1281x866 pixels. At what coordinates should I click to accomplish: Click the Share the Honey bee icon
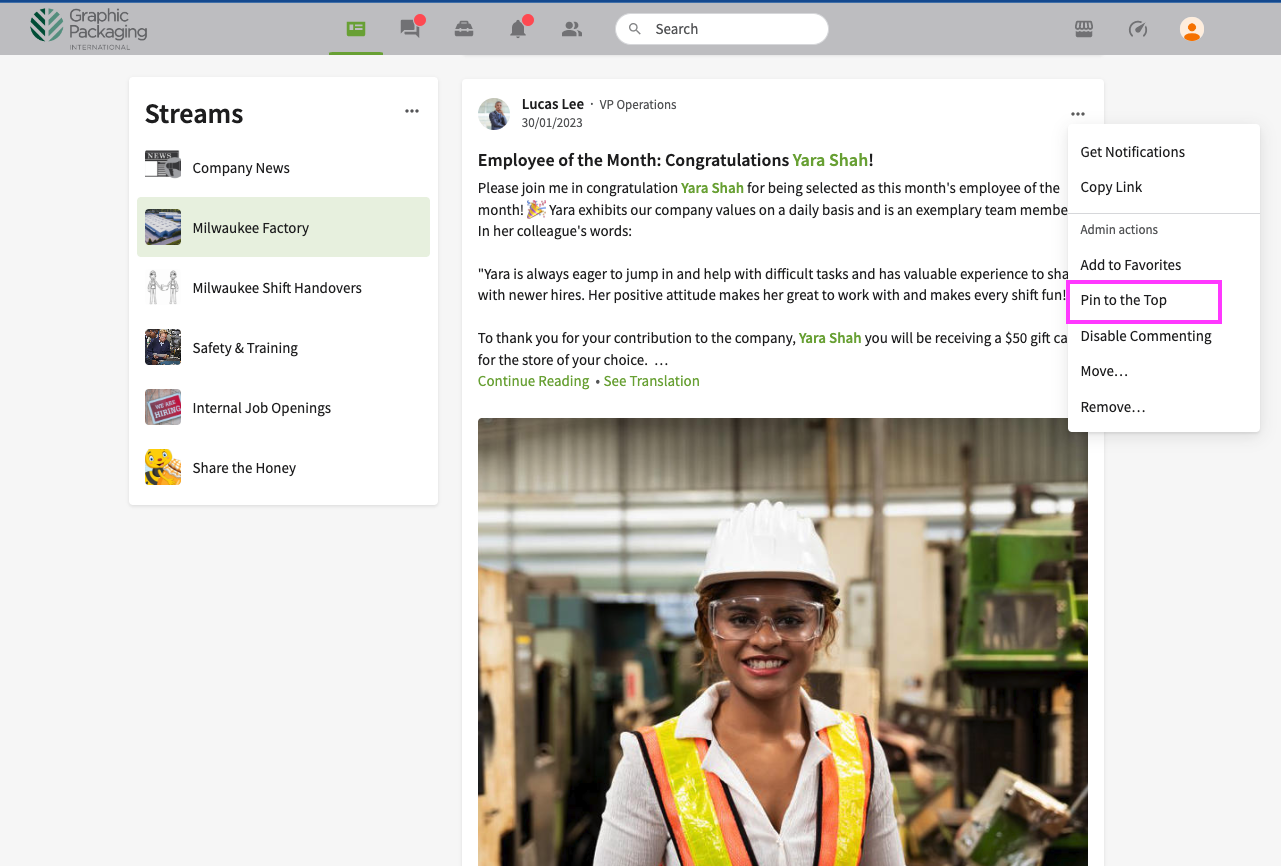tap(163, 467)
